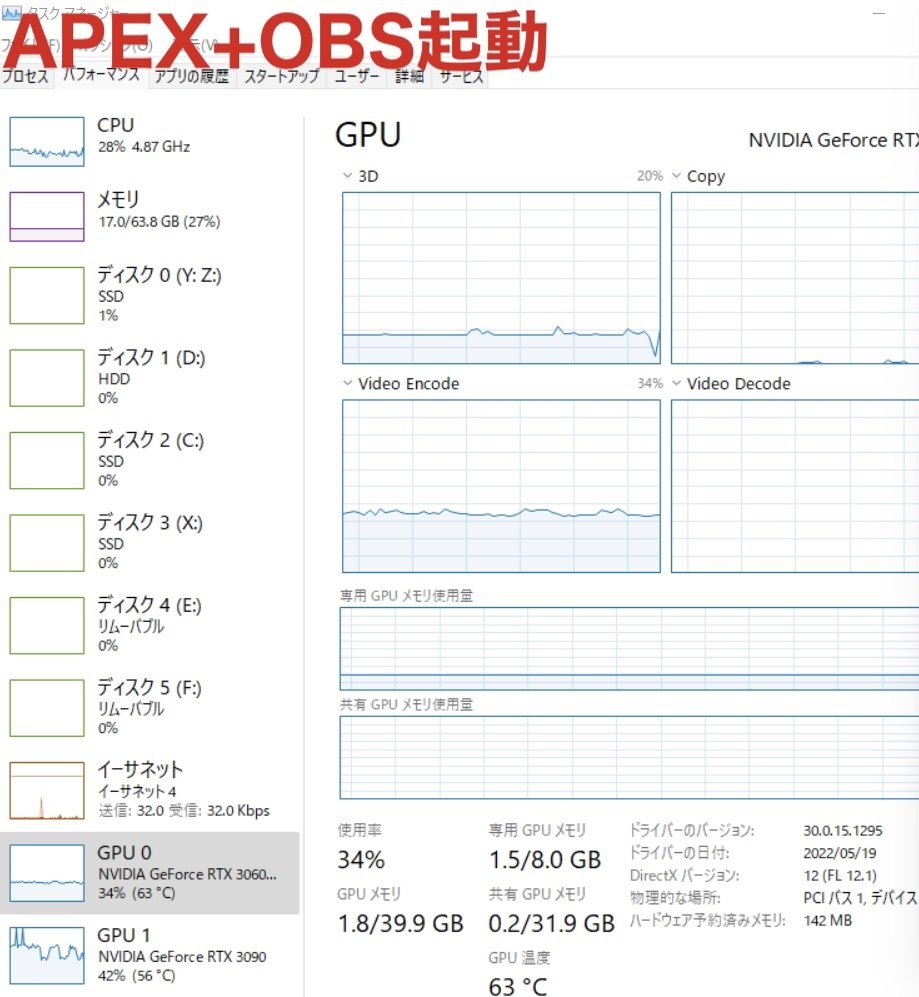
Task: Click the GPU 1 mini graph thumbnail
Action: (x=46, y=955)
